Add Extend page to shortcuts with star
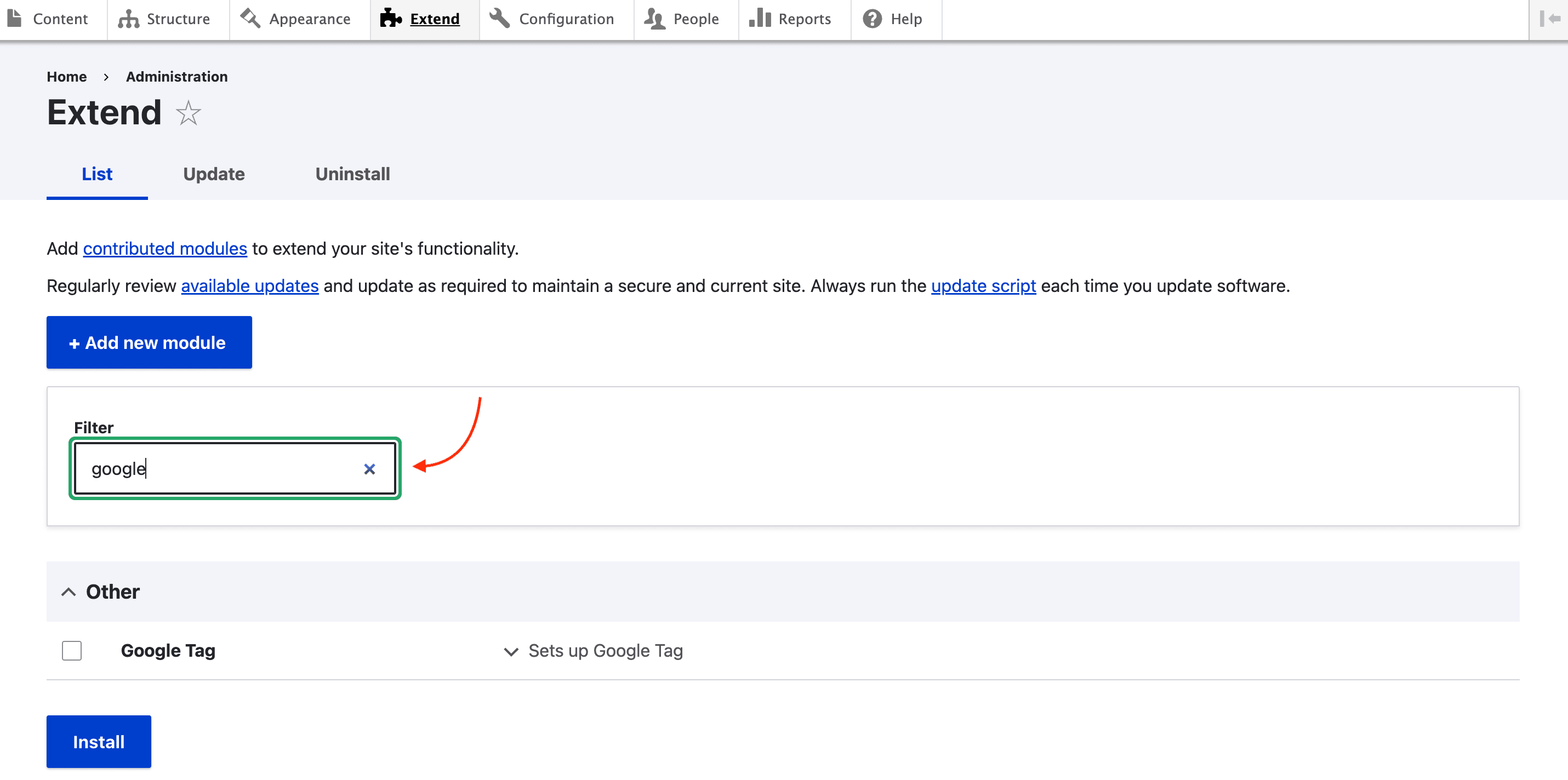The image size is (1568, 780). pos(188,113)
